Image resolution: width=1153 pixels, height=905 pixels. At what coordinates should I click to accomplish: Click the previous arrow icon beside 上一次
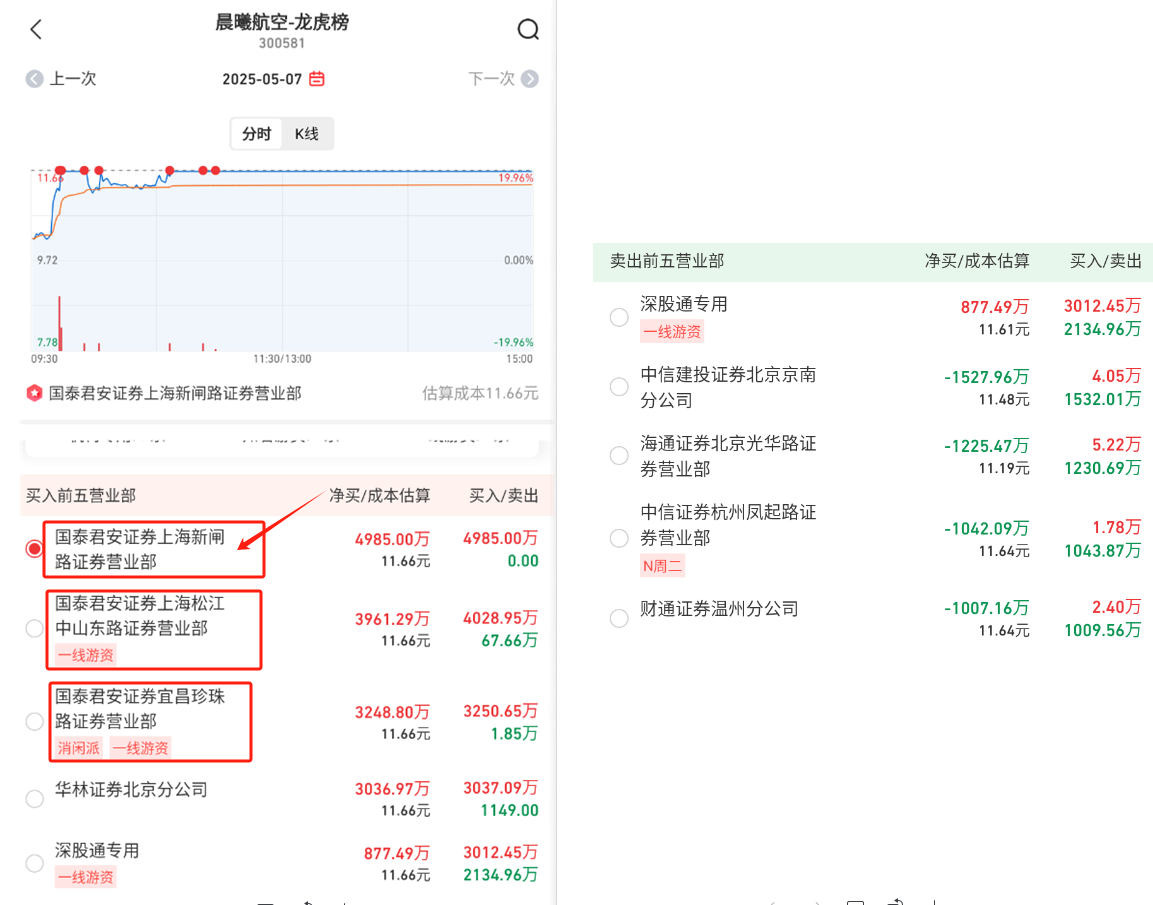34,79
